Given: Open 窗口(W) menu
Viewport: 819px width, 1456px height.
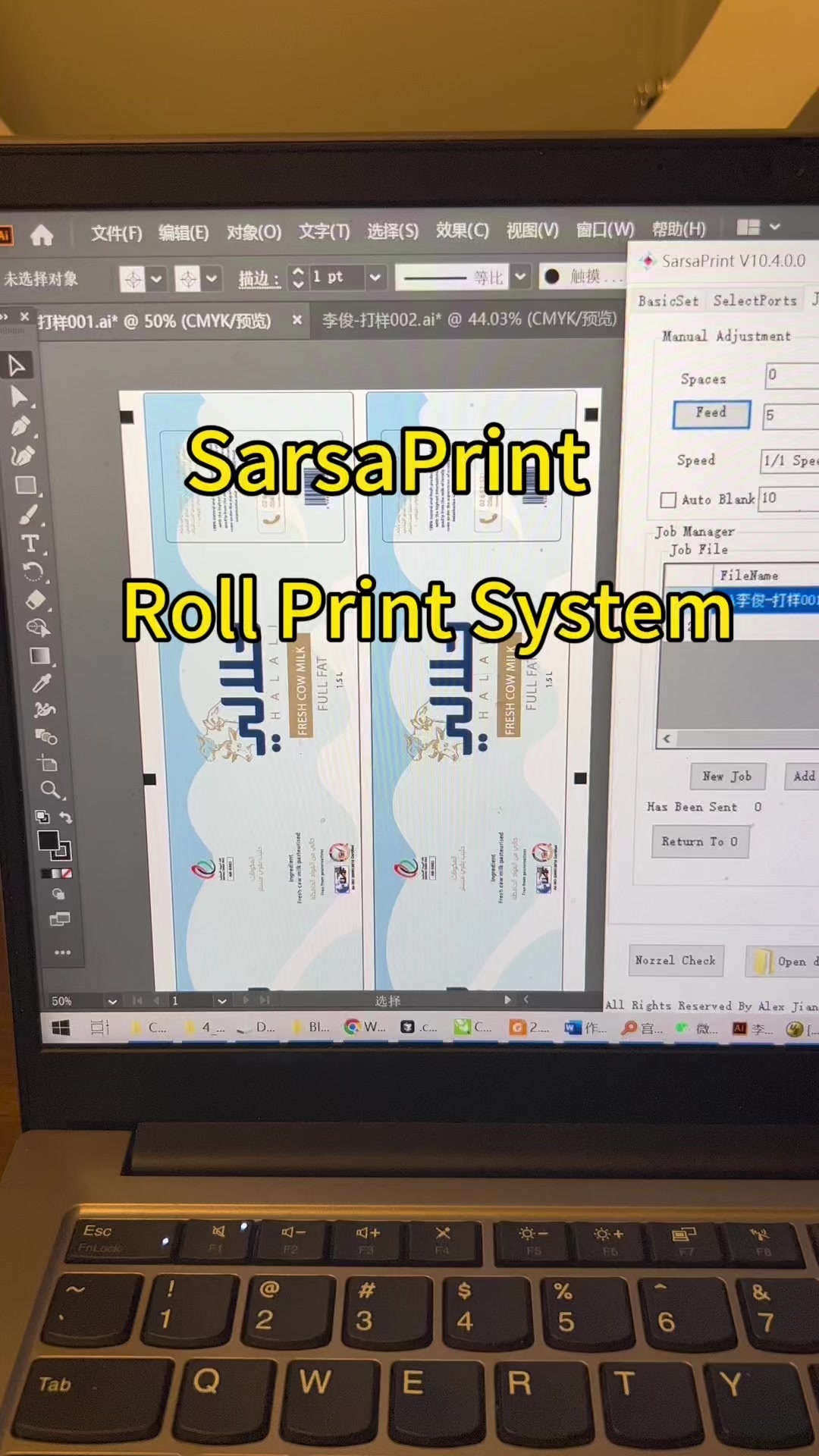Looking at the screenshot, I should [605, 229].
